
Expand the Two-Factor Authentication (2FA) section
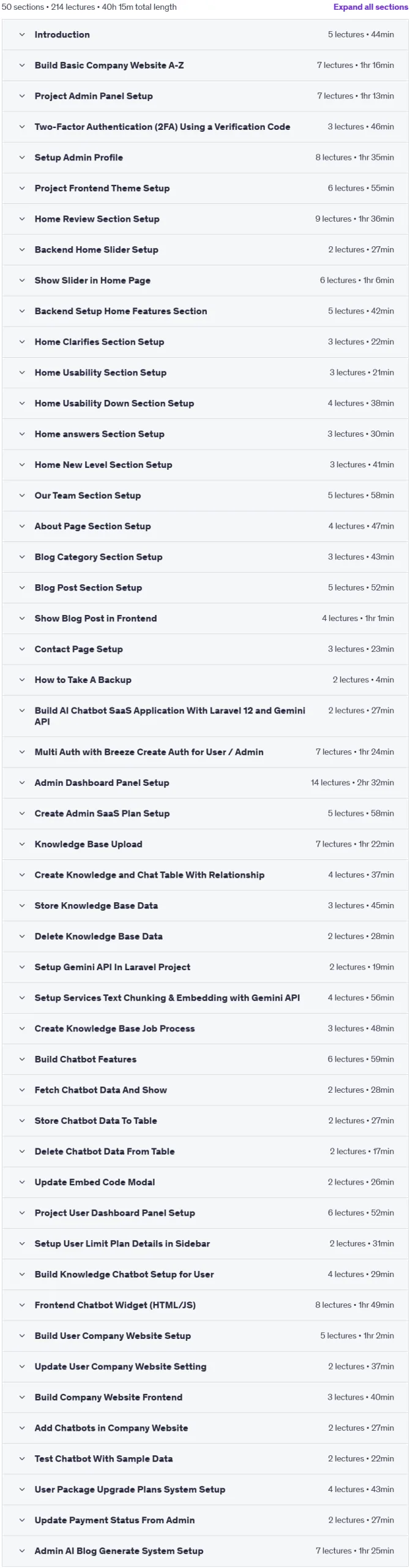pos(205,127)
